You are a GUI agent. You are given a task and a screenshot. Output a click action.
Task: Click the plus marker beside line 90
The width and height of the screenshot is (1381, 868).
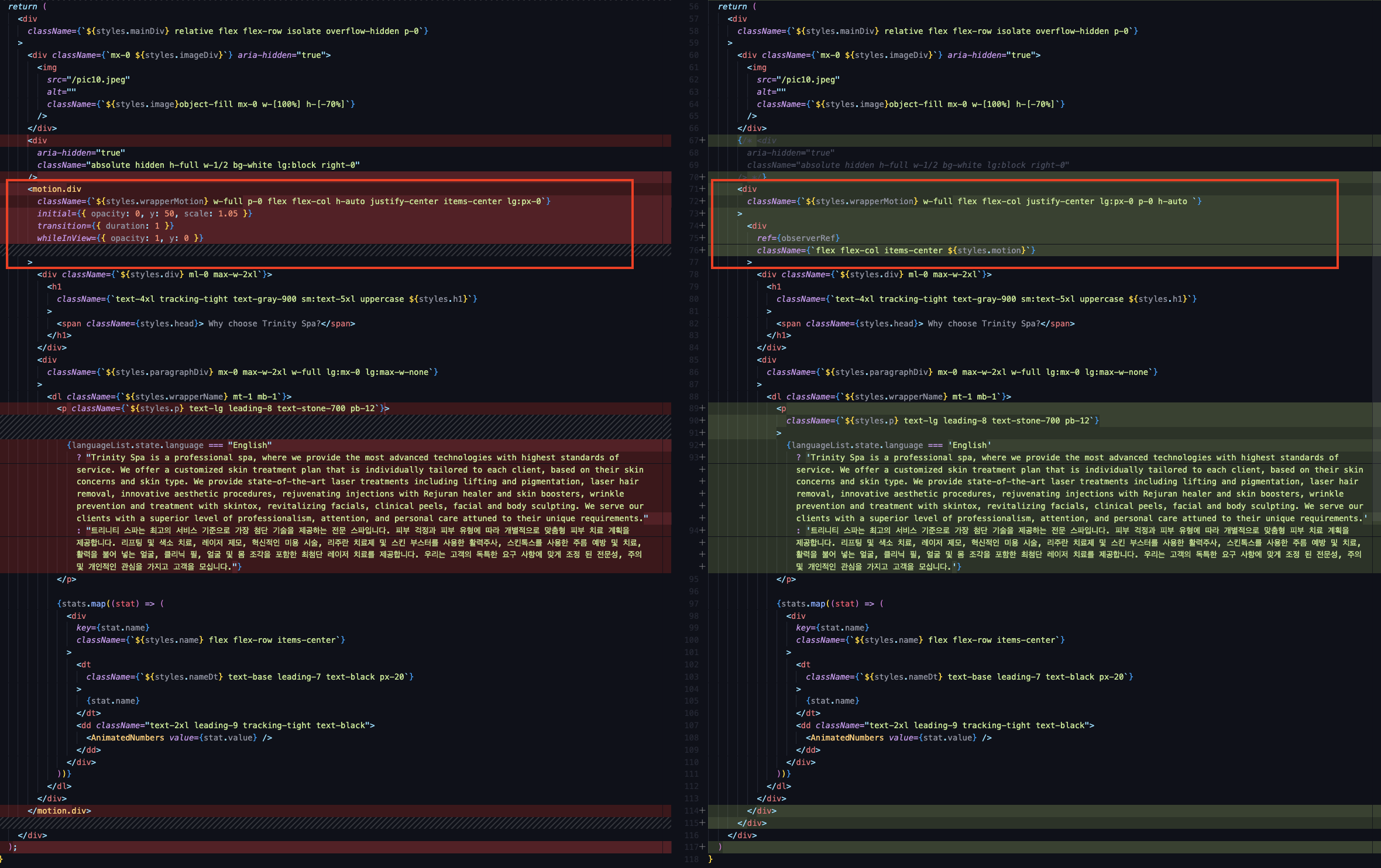[701, 421]
